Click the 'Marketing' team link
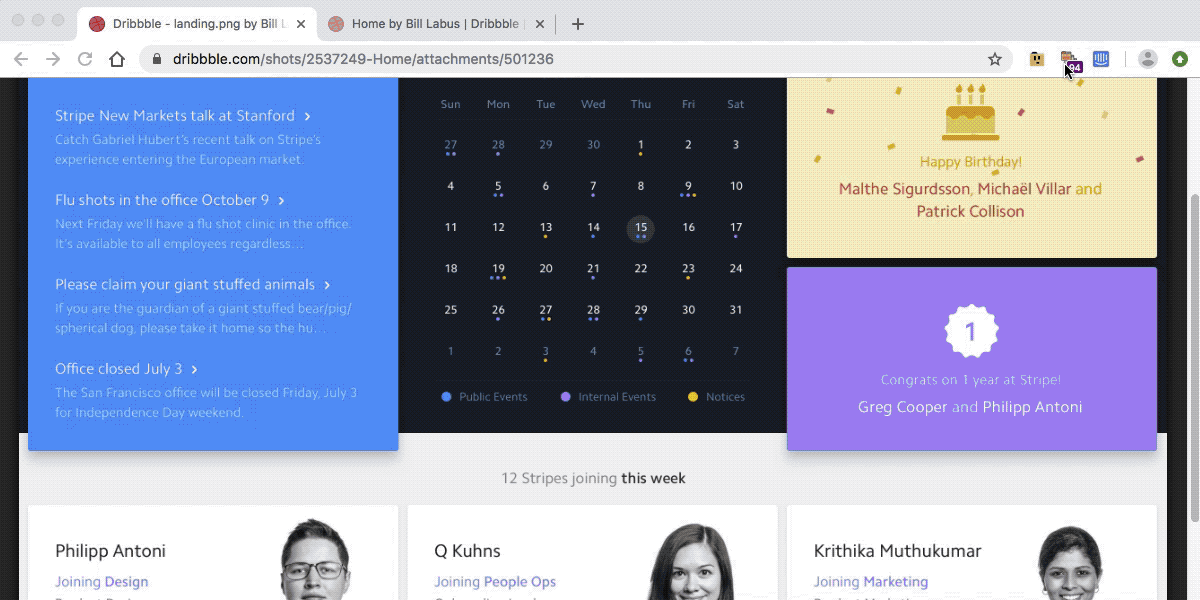The image size is (1200, 600). [895, 582]
